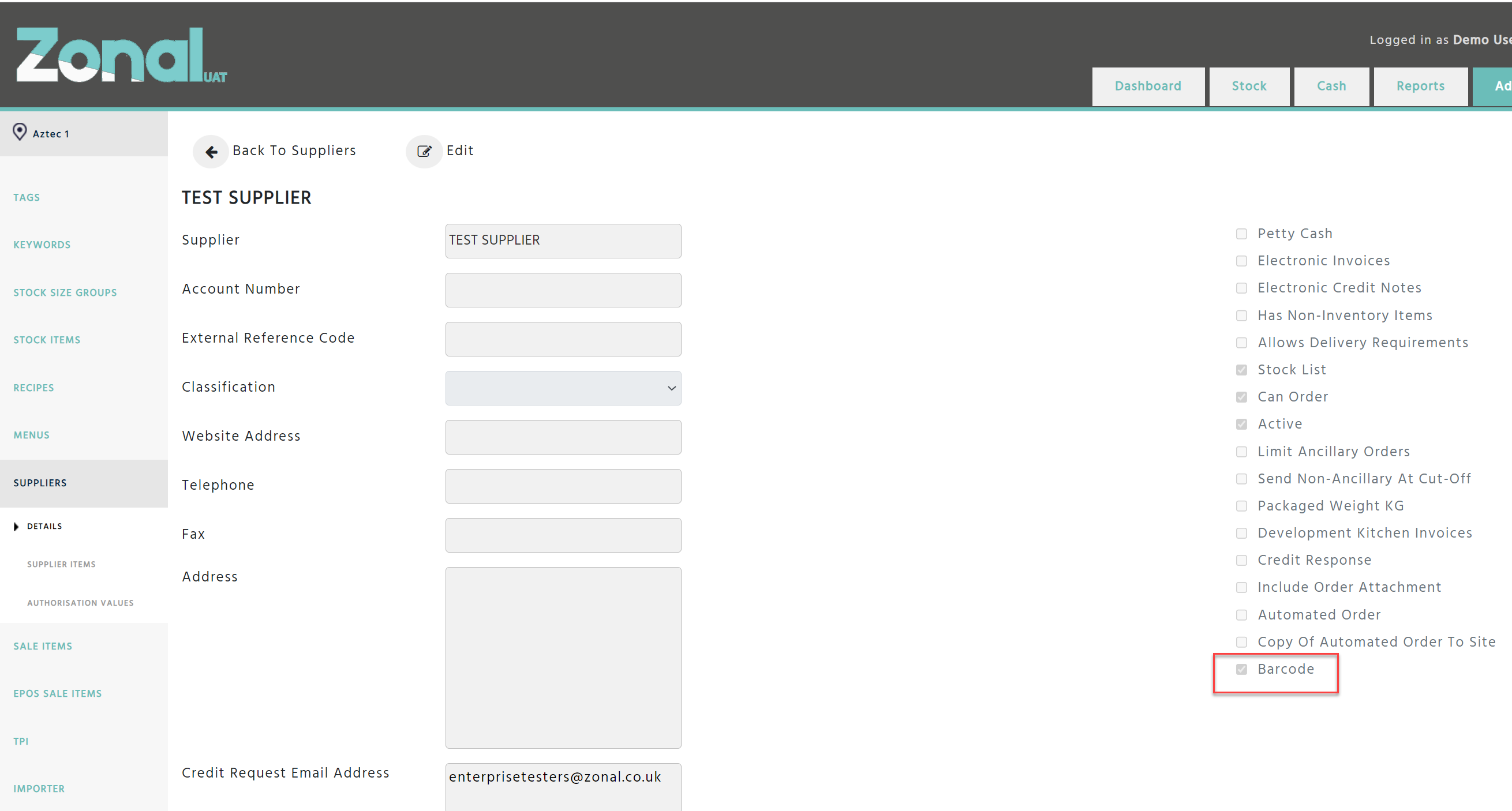Select Stock Items in sidebar menu
1512x811 pixels.
click(46, 340)
